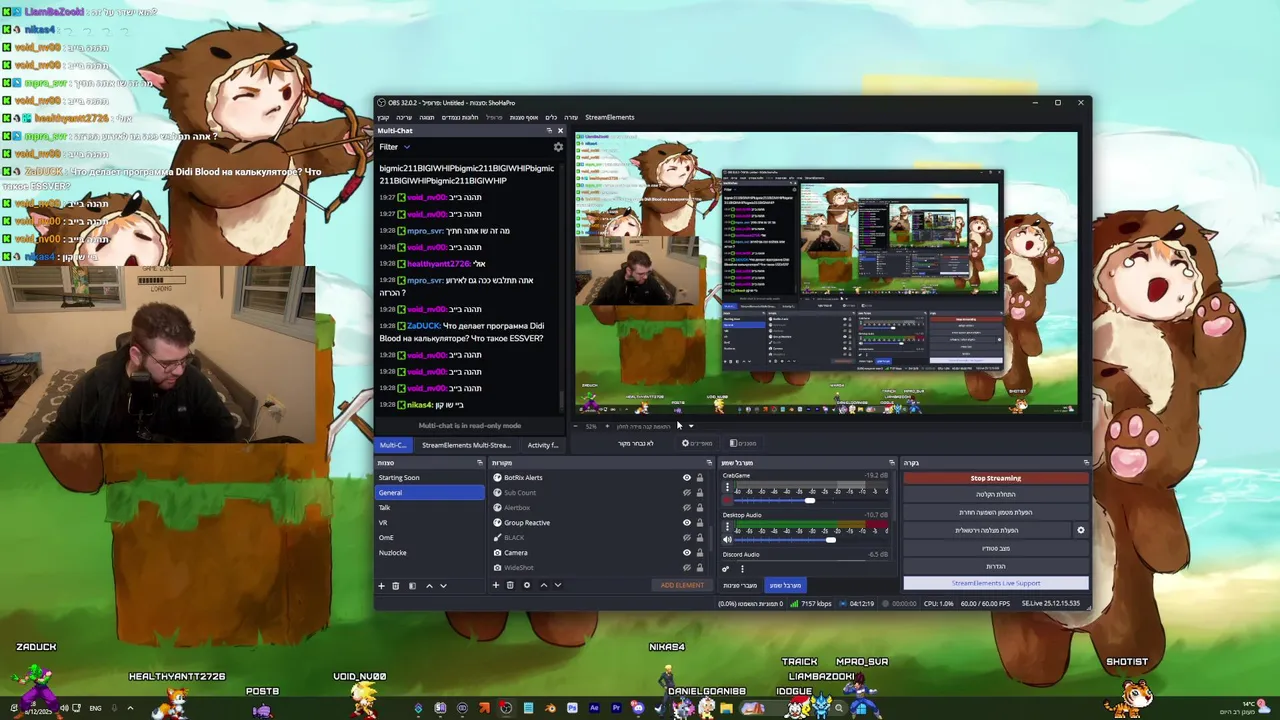Viewport: 1280px width, 720px height.
Task: Open audio mixer menu dots at bottom
Action: [742, 569]
